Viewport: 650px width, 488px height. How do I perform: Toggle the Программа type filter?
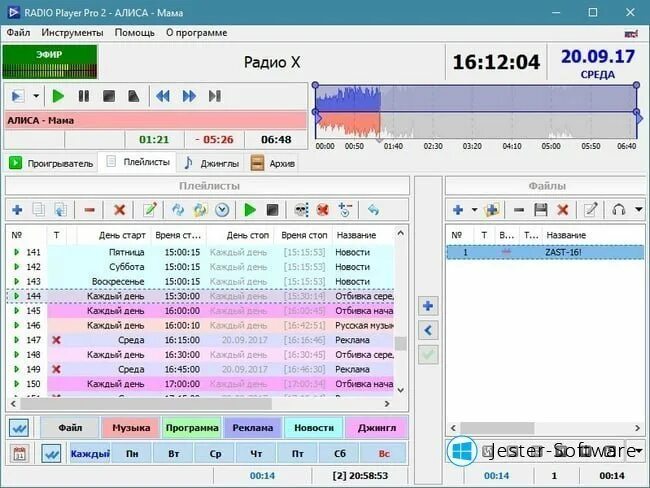click(x=192, y=428)
